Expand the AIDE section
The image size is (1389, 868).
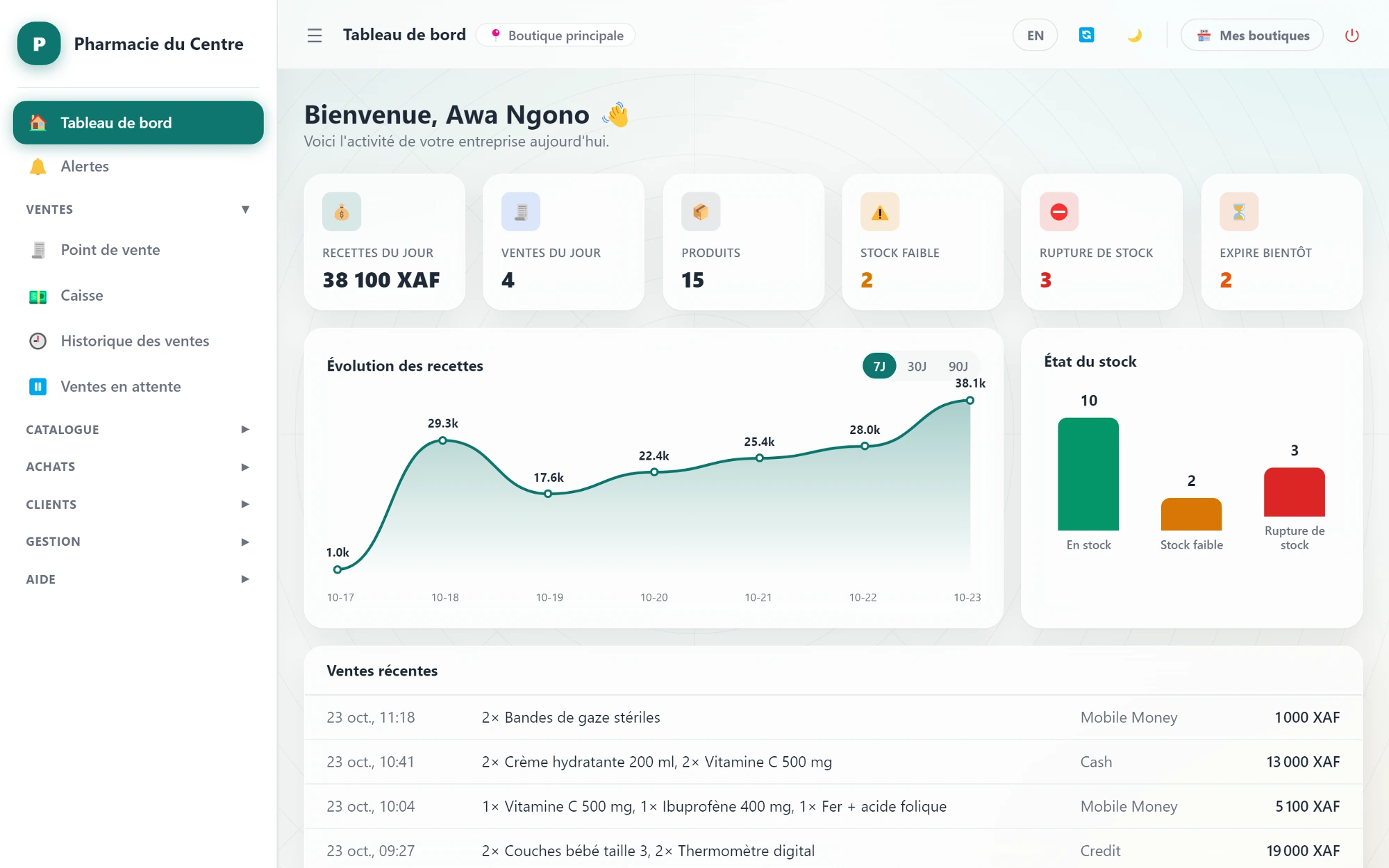pyautogui.click(x=138, y=579)
